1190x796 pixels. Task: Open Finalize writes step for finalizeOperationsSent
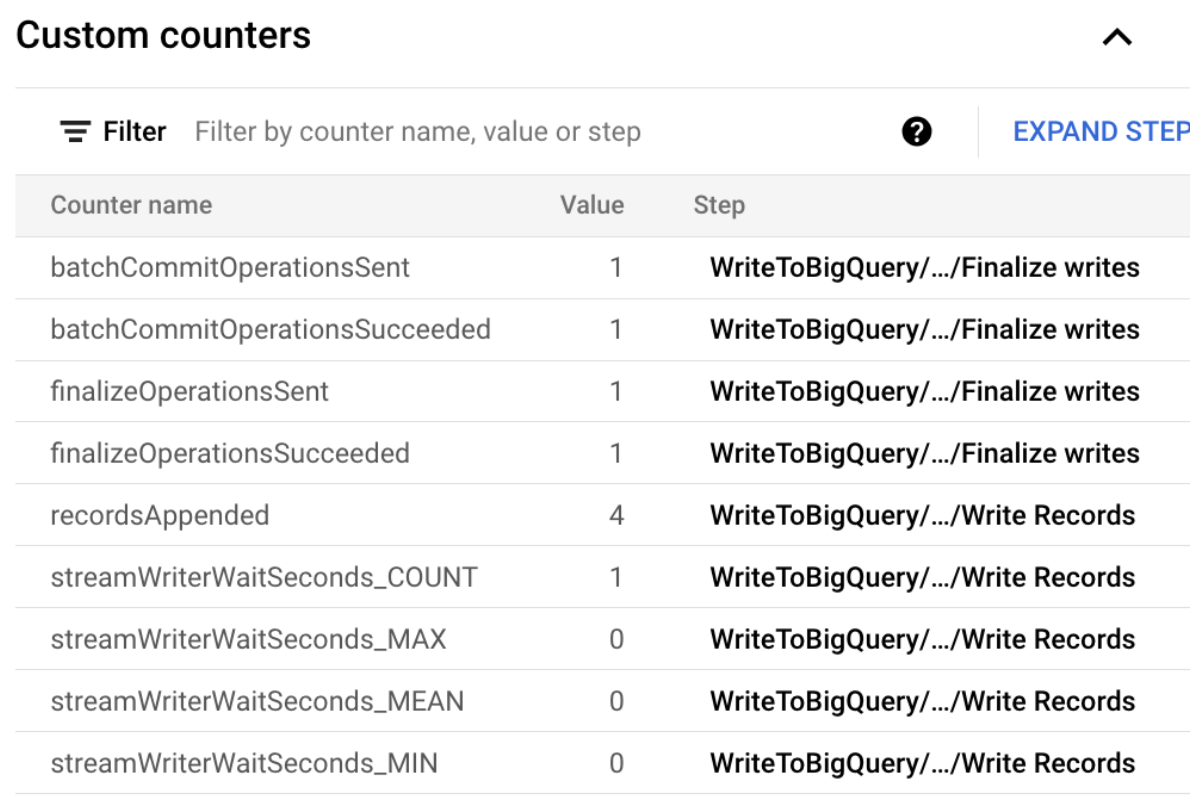pyautogui.click(x=924, y=392)
